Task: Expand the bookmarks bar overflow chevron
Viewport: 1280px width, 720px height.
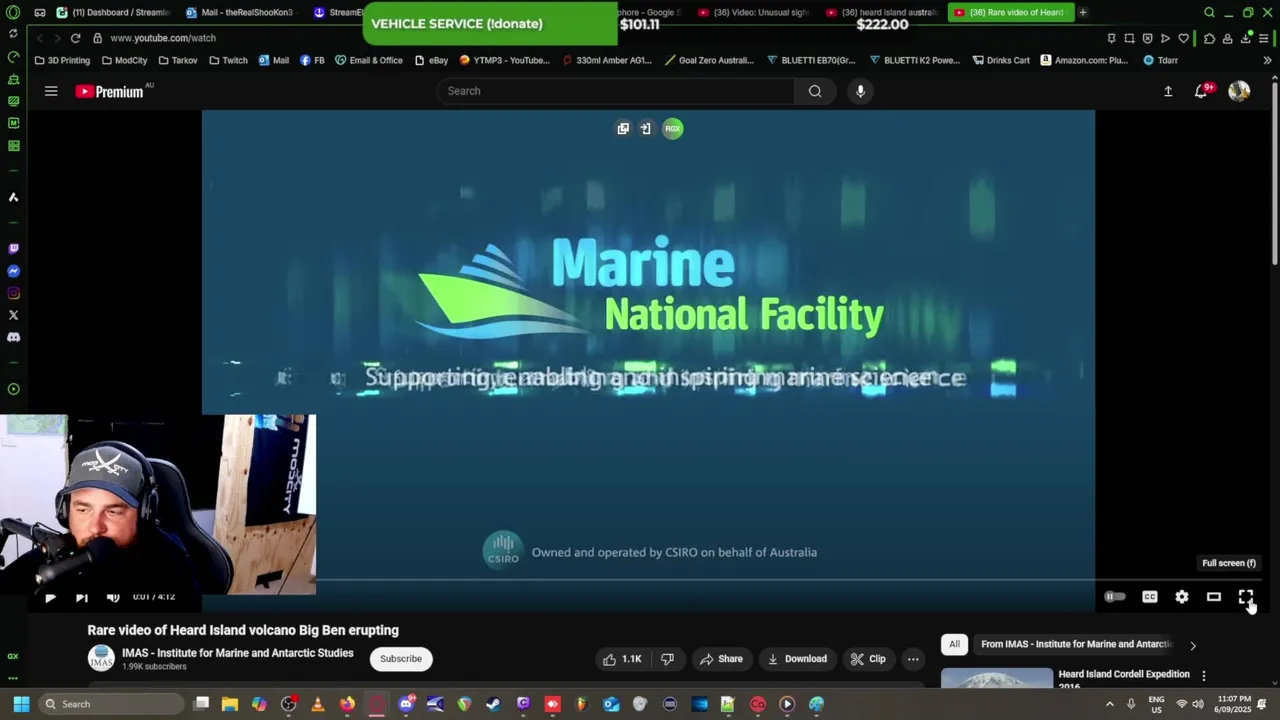Action: tap(1267, 60)
